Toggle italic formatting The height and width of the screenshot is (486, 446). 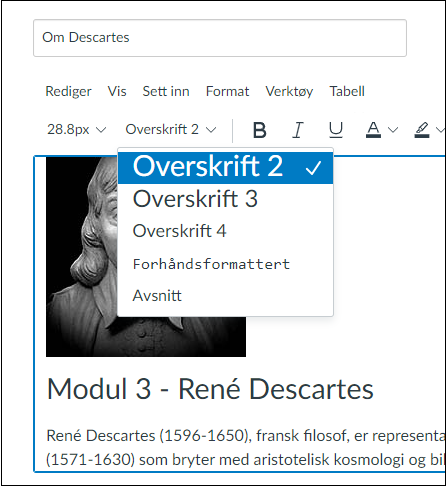pos(298,130)
